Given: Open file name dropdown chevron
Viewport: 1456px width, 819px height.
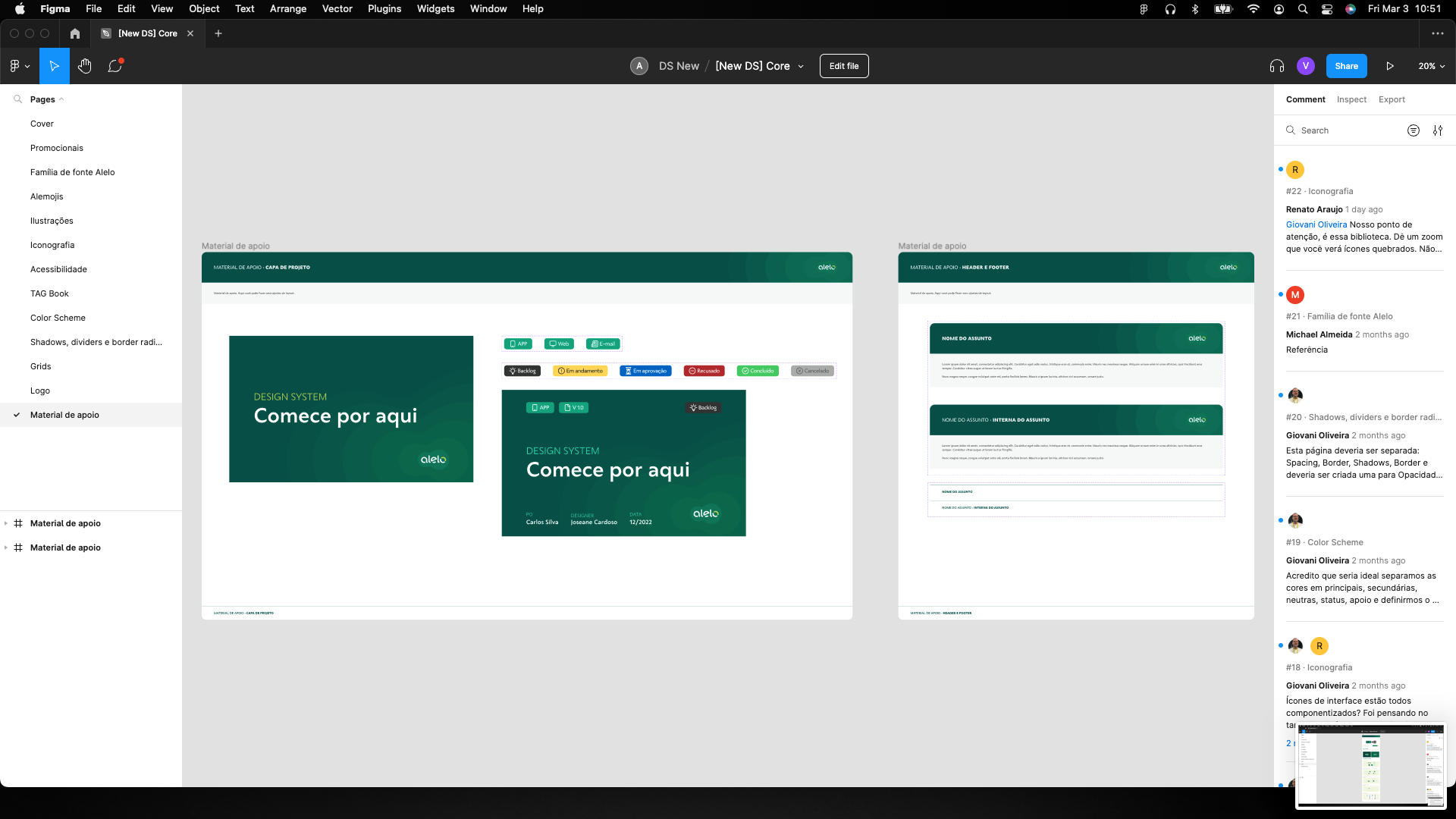Looking at the screenshot, I should pyautogui.click(x=801, y=67).
